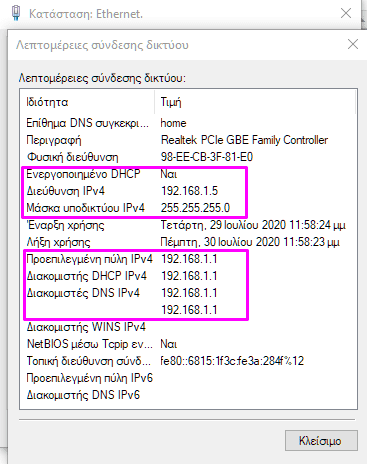The width and height of the screenshot is (367, 464).
Task: Select the Φυσική διεύθυνση row
Action: pos(188,157)
